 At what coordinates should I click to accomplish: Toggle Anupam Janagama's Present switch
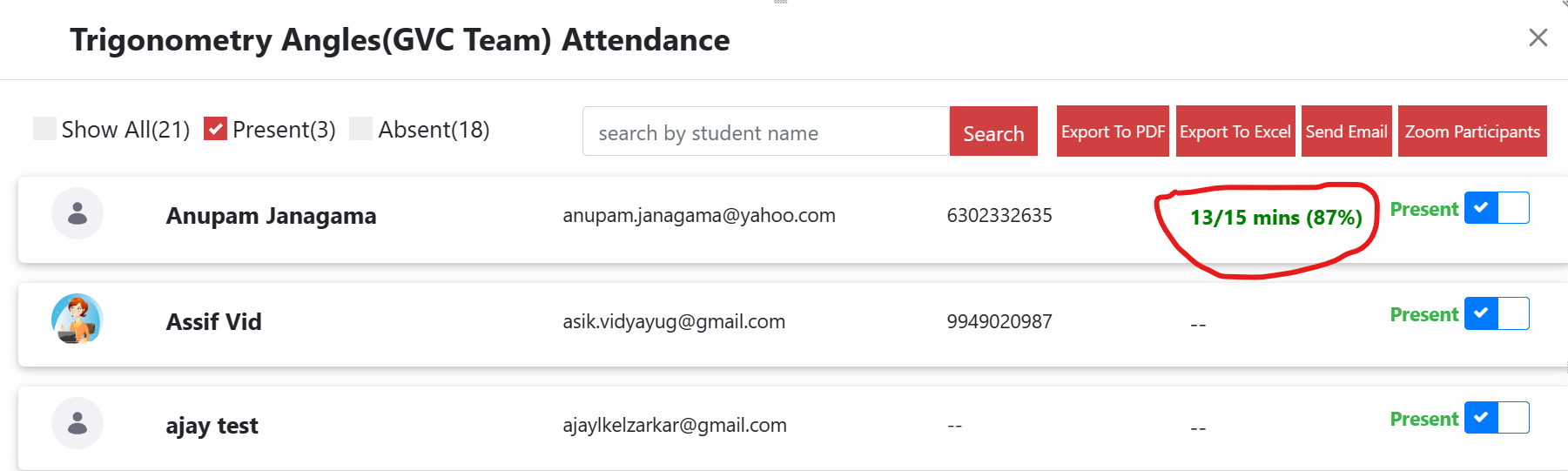[x=1497, y=208]
